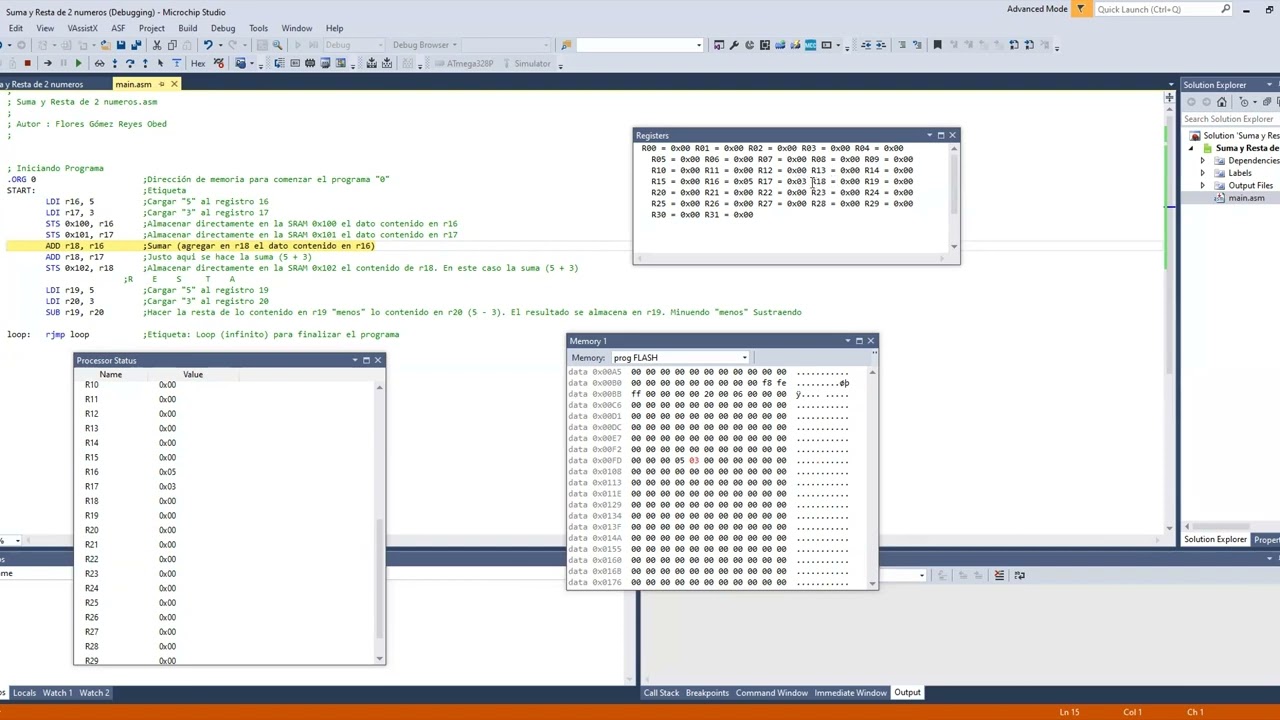1280x720 pixels.
Task: Open the Help menu
Action: point(334,28)
